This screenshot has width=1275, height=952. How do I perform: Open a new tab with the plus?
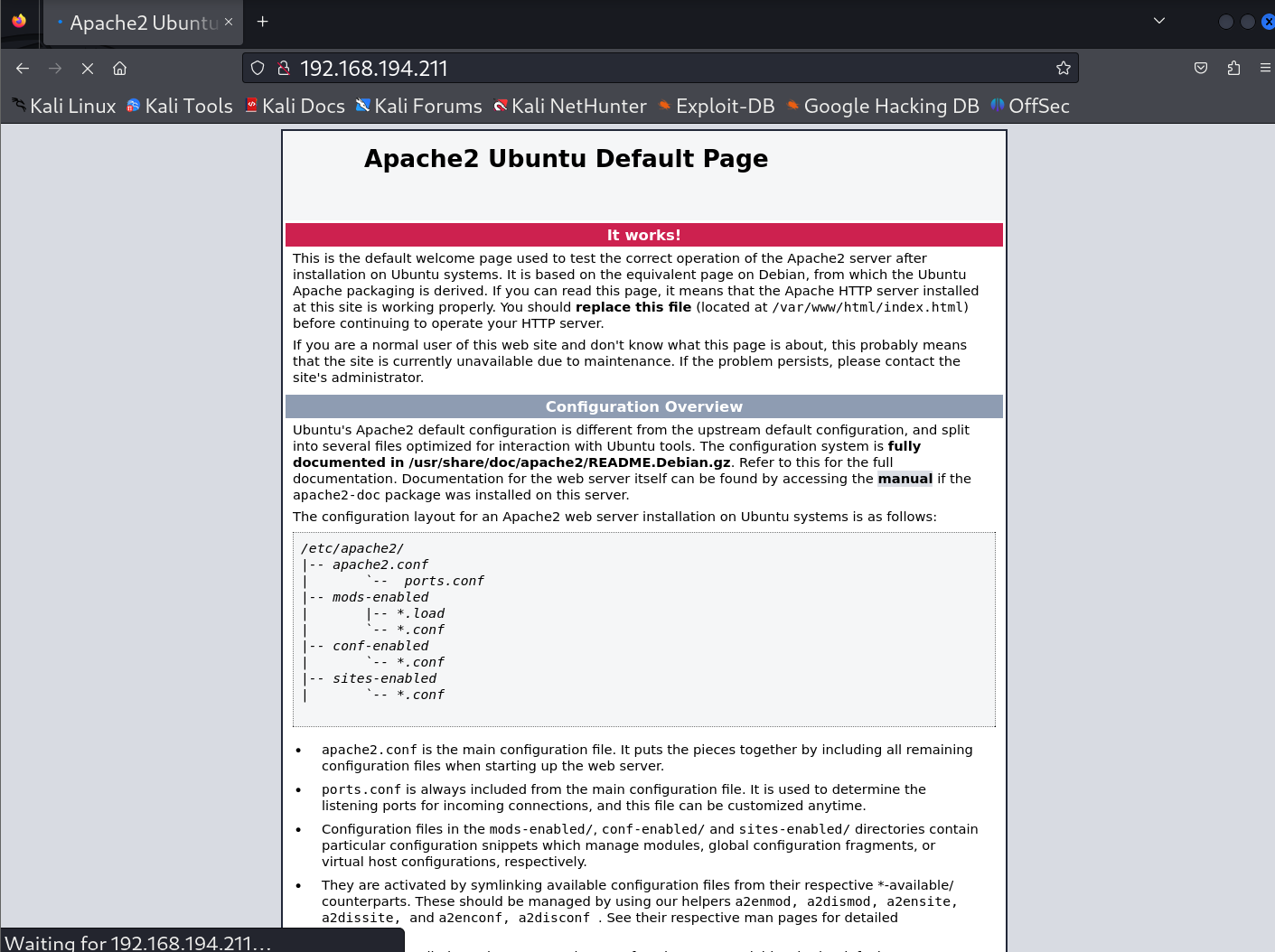[x=262, y=22]
